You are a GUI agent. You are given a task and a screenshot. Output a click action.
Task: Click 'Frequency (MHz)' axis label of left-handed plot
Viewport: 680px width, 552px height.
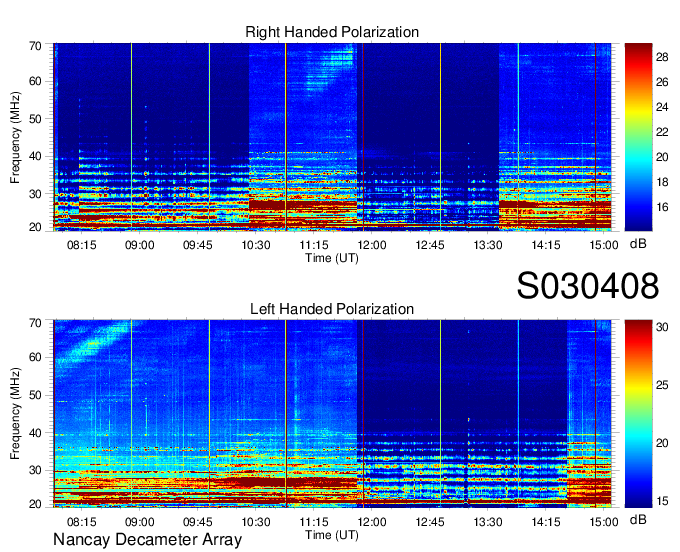tap(15, 414)
